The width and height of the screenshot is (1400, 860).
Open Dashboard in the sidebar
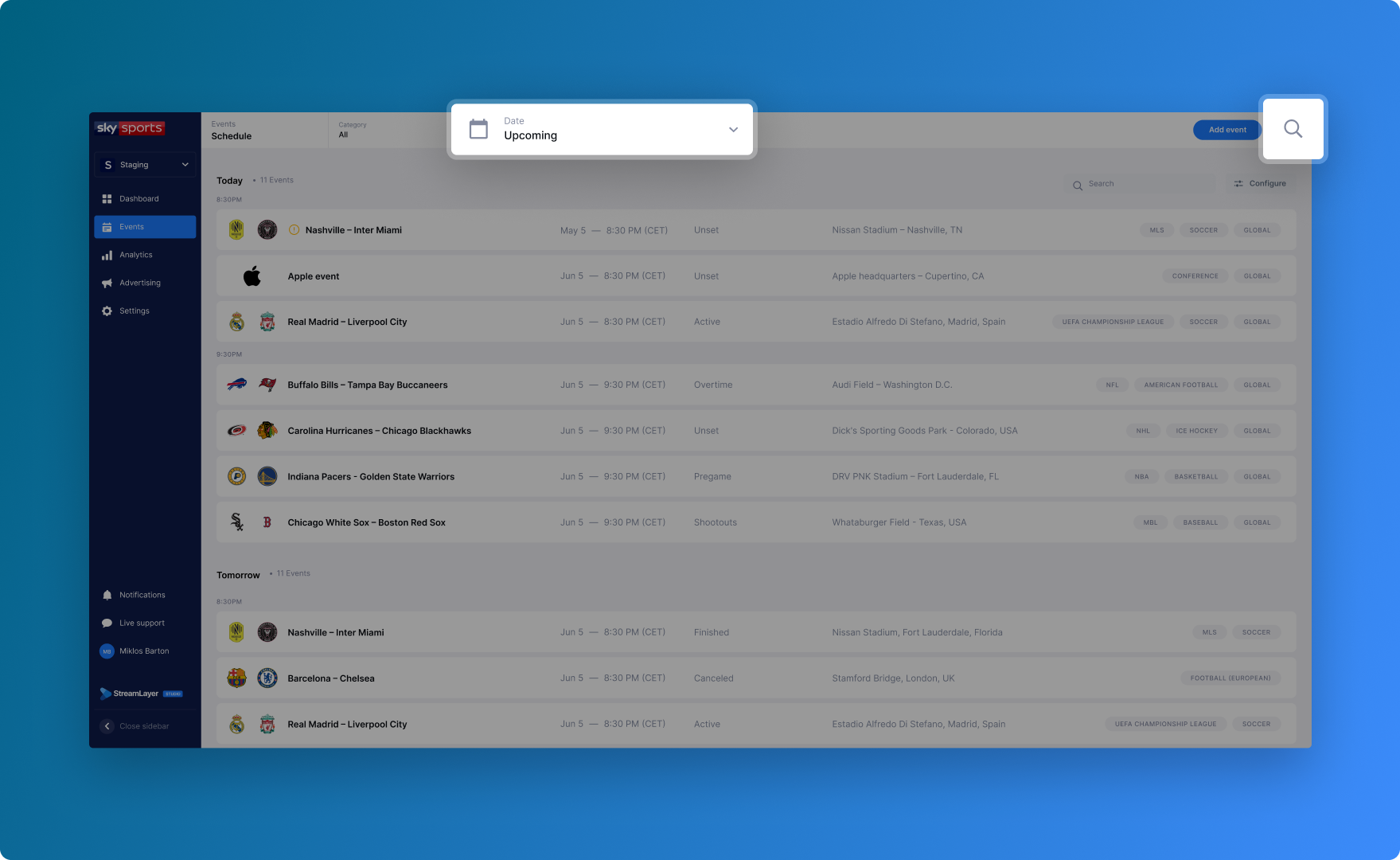click(145, 199)
